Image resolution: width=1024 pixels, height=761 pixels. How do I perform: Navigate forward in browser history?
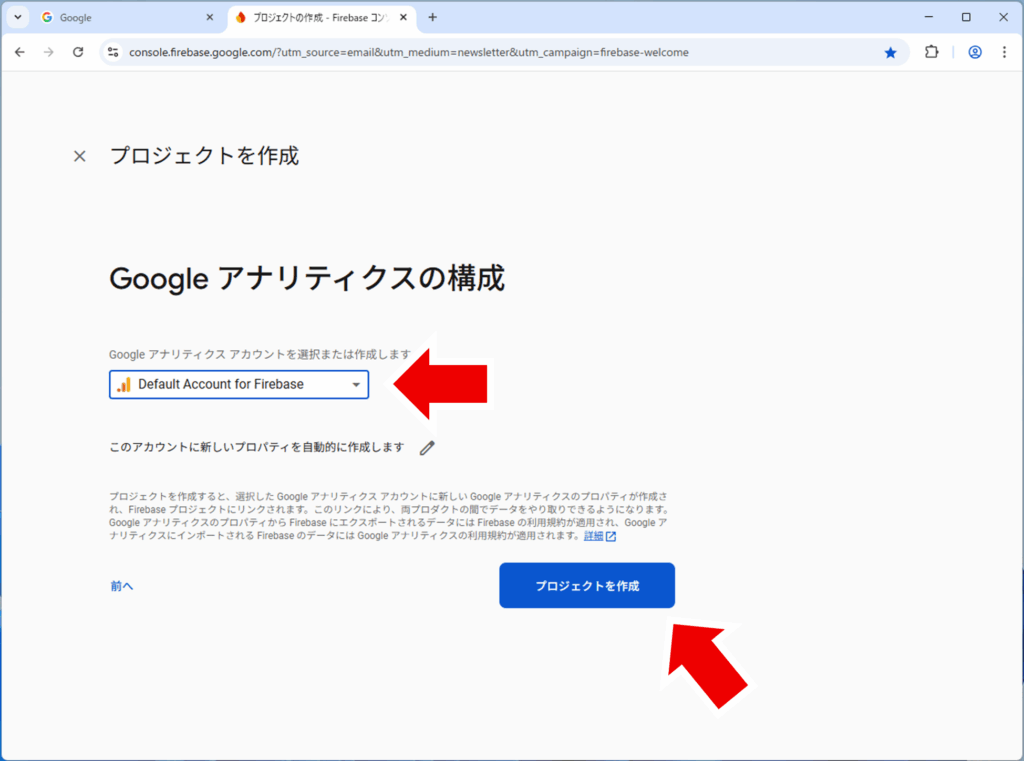(49, 52)
